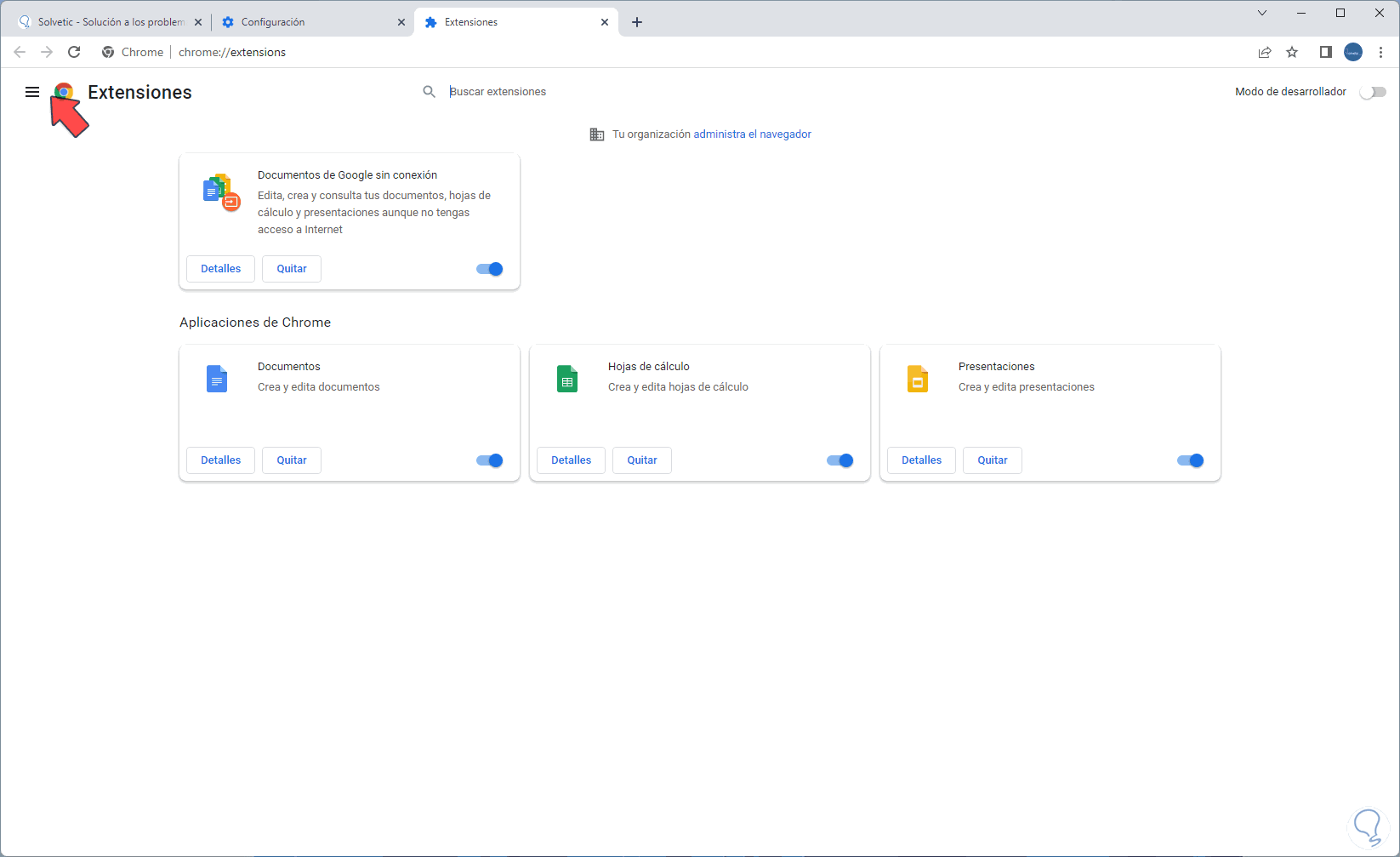Viewport: 1400px width, 857px height.
Task: Switch to the Configuración tab
Action: (313, 22)
